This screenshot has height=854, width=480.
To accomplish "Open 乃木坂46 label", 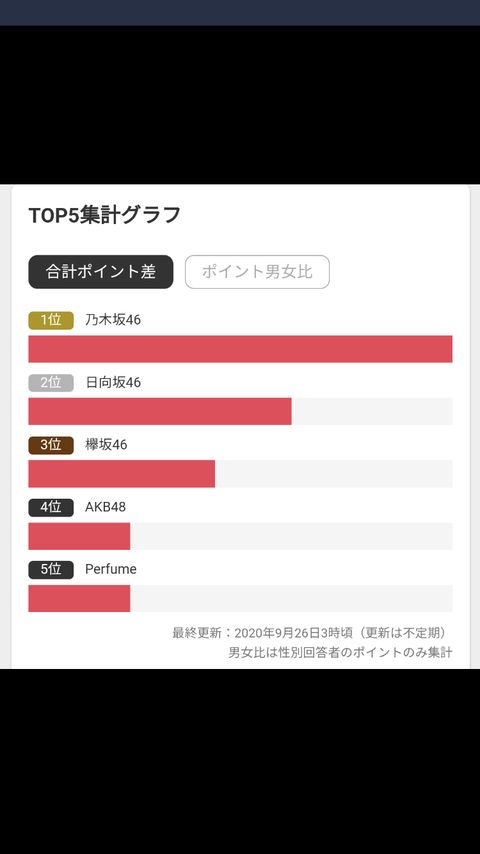I will pyautogui.click(x=113, y=320).
